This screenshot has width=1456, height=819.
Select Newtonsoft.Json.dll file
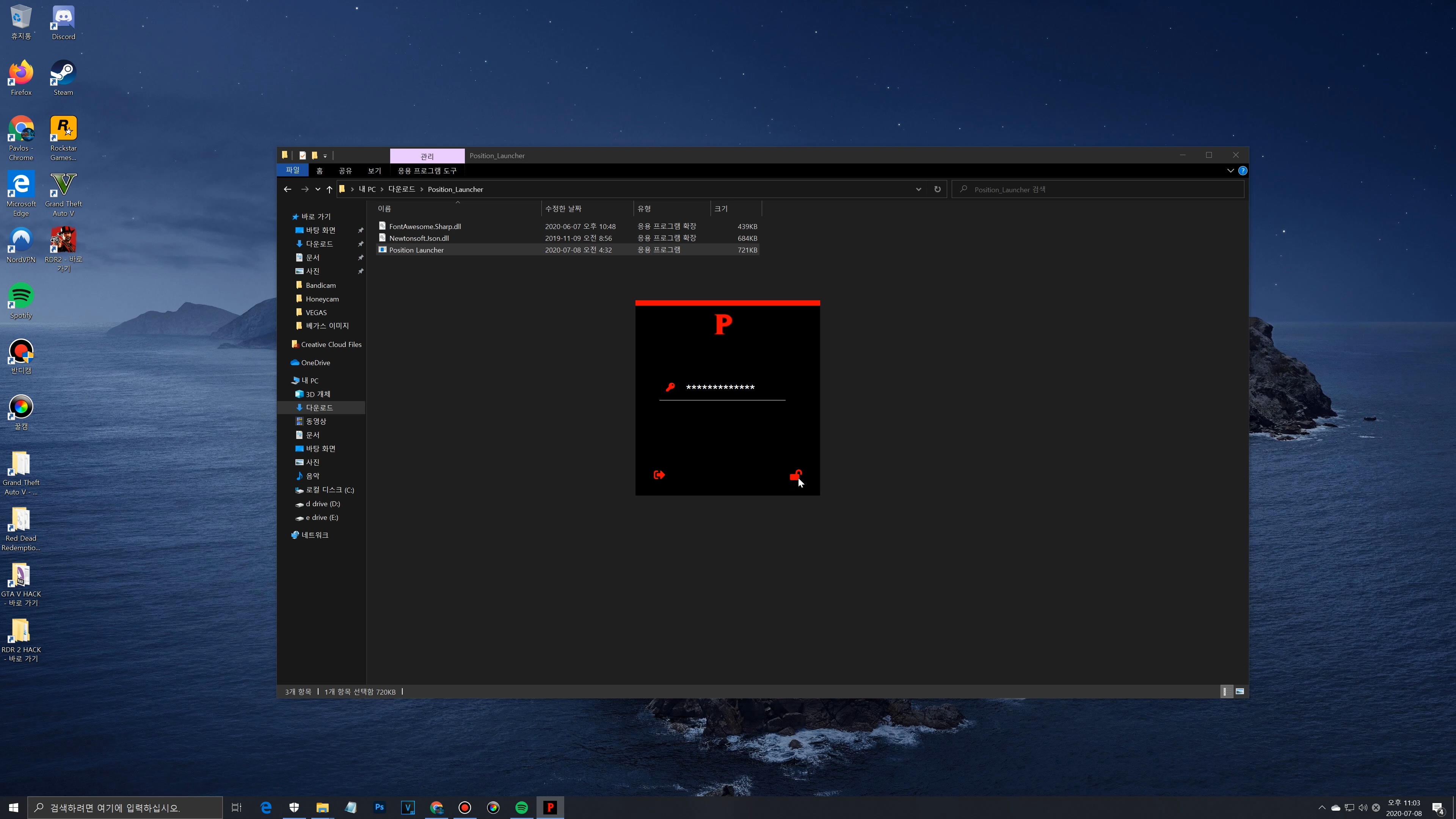(419, 238)
